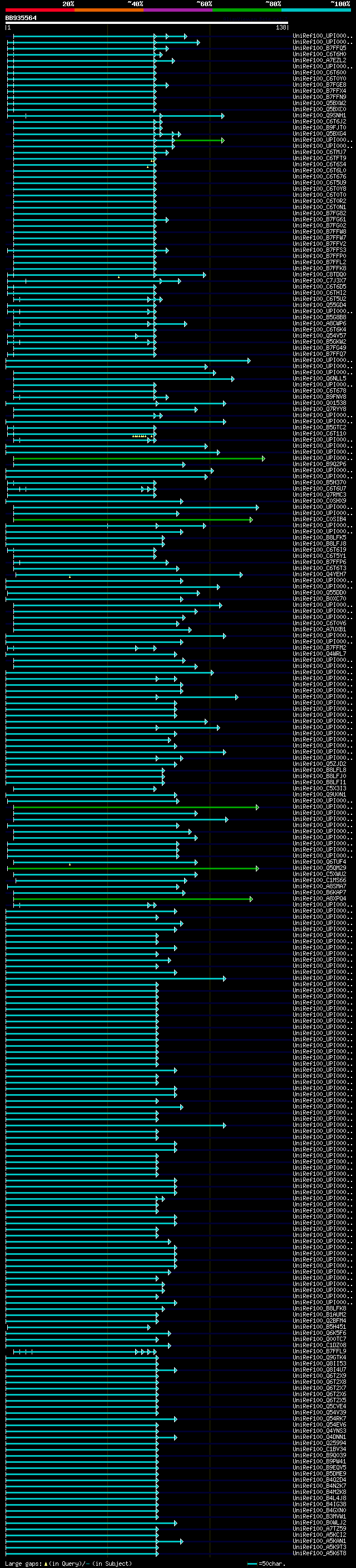Select the UniRef100_A7UXB1 label
The width and height of the screenshot is (356, 1568).
pyautogui.click(x=319, y=630)
